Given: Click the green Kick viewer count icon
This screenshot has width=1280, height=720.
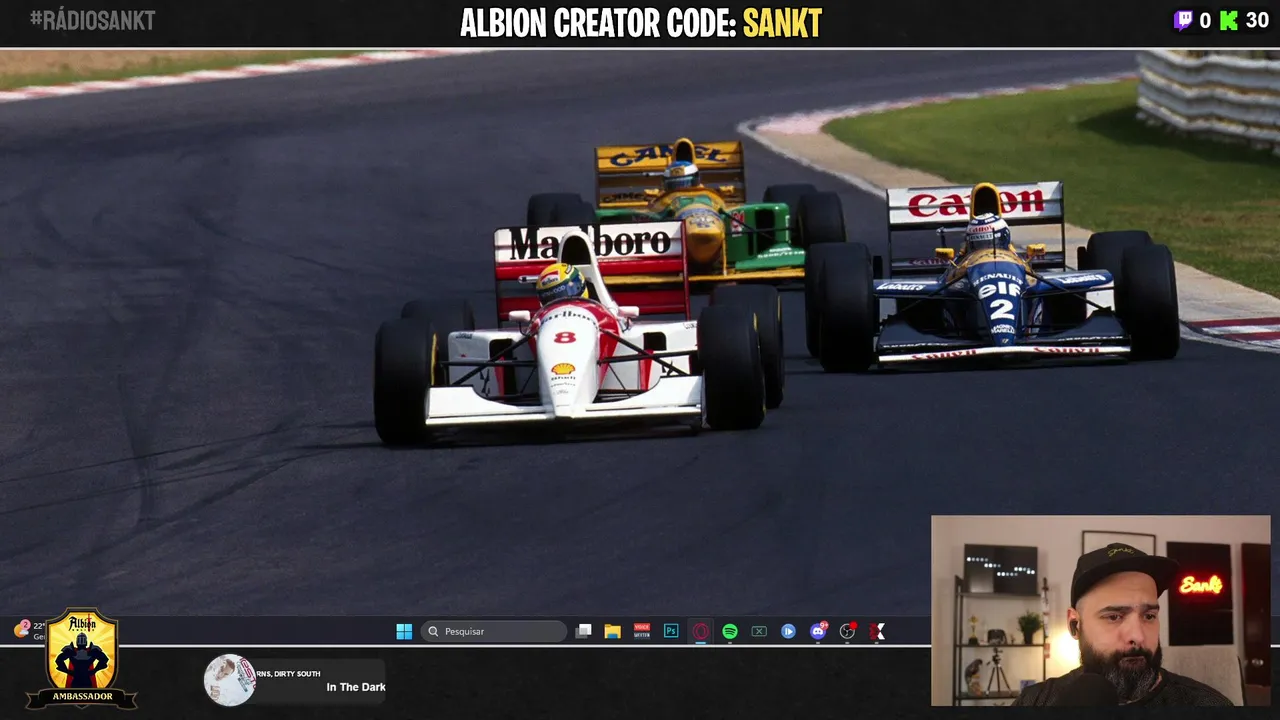Looking at the screenshot, I should point(1228,20).
